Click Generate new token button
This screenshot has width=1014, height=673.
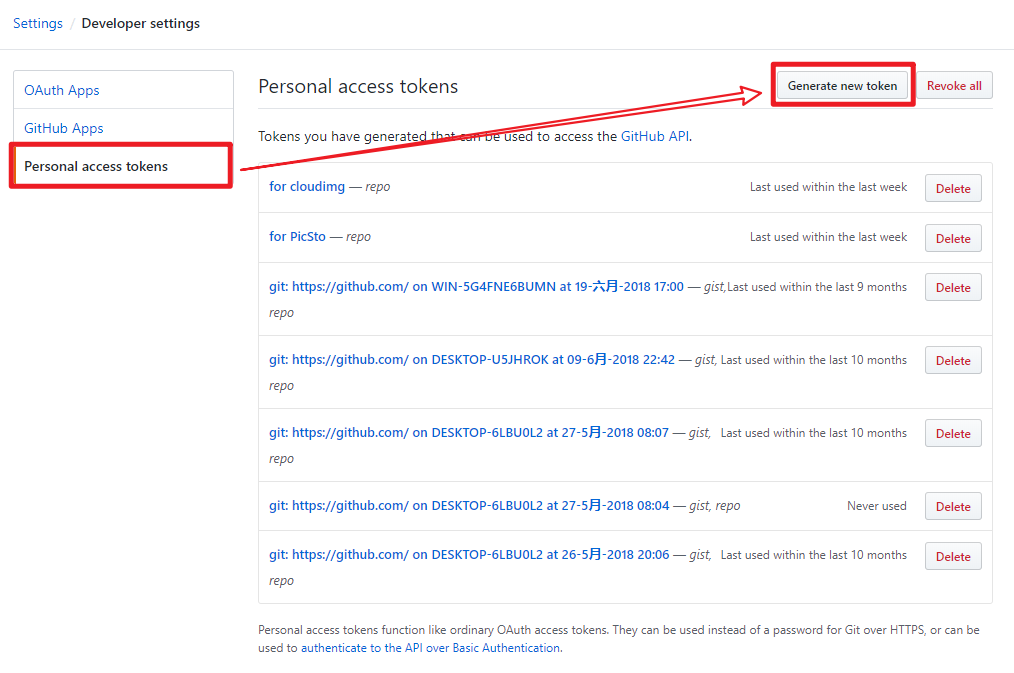point(842,85)
